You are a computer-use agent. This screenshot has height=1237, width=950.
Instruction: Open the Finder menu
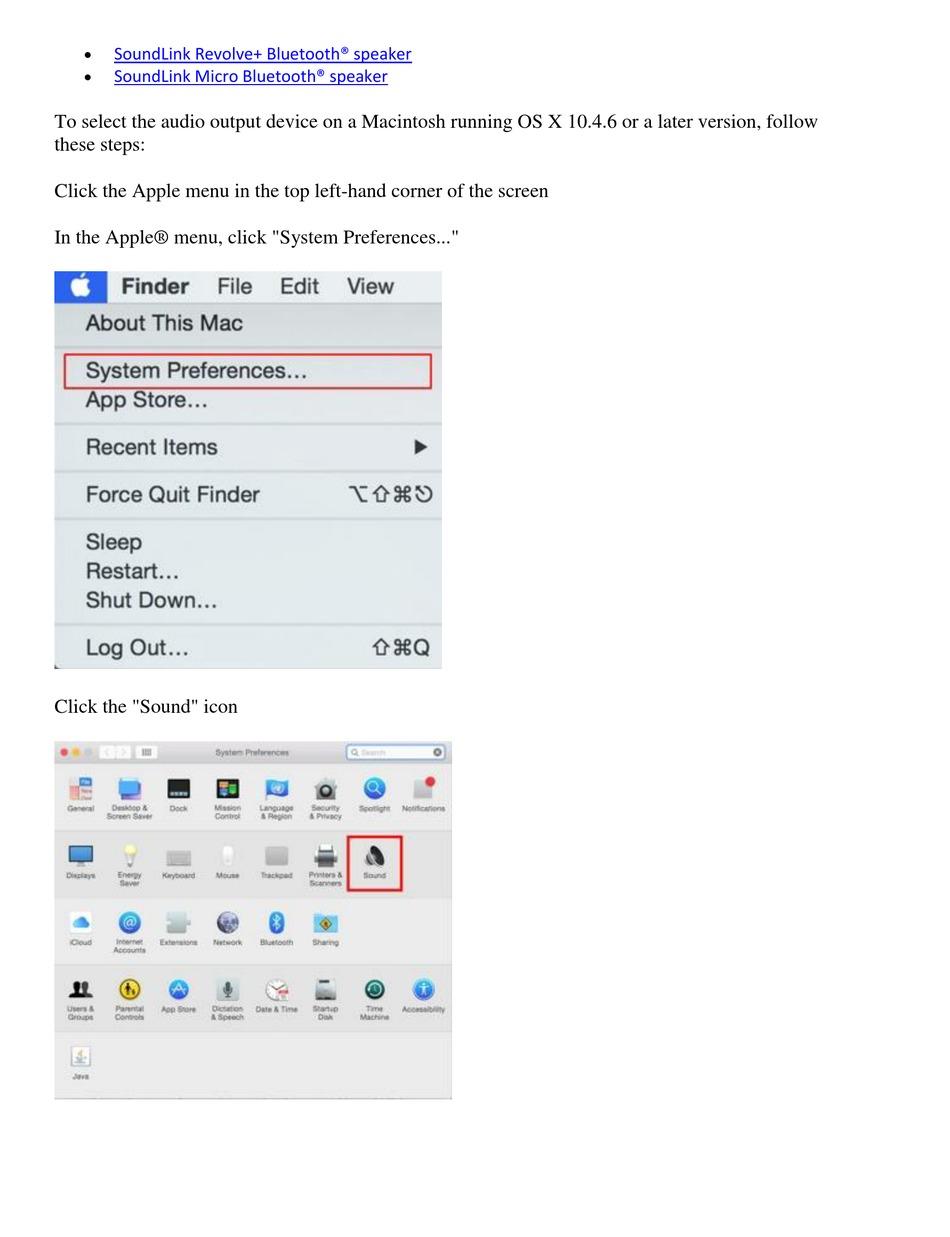tap(155, 287)
